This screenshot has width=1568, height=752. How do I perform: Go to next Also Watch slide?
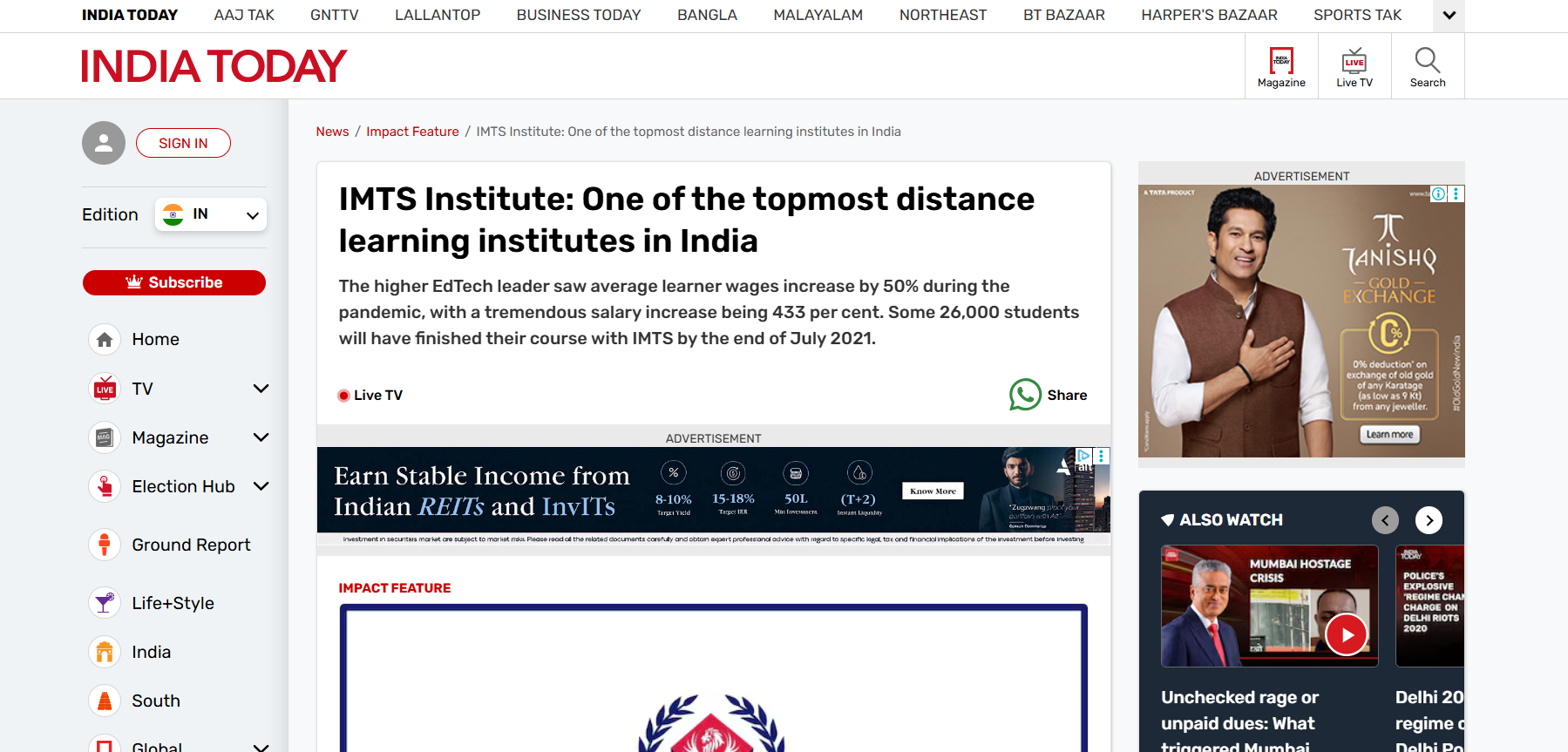coord(1429,520)
